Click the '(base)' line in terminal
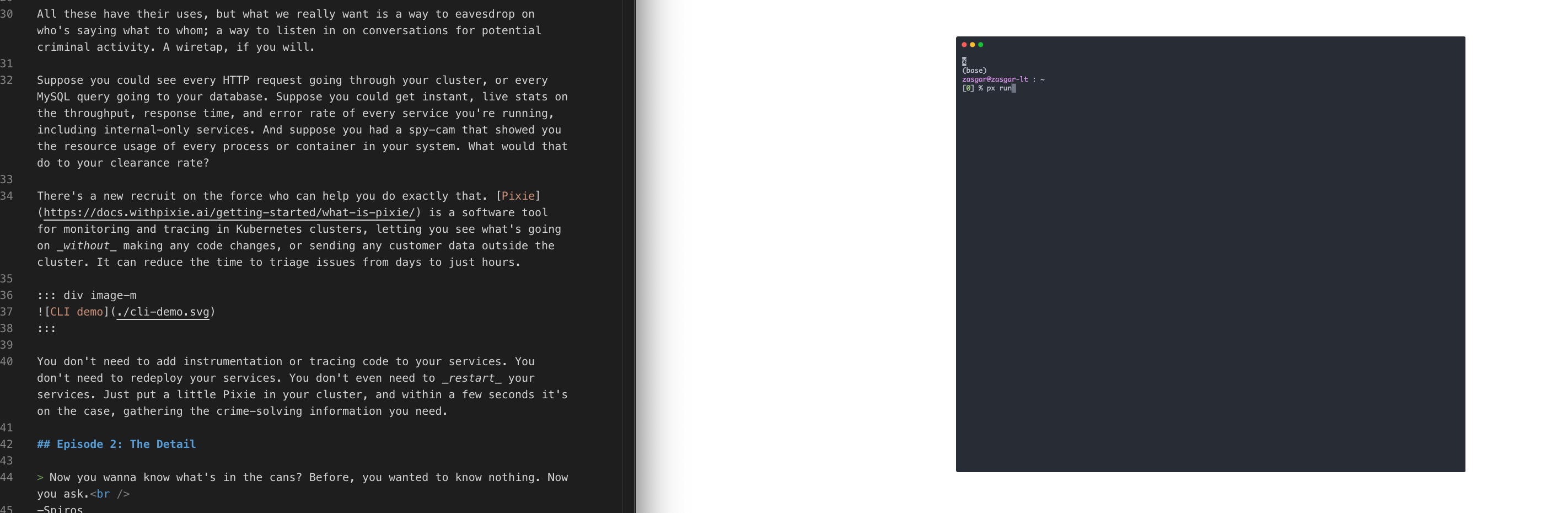 [975, 71]
